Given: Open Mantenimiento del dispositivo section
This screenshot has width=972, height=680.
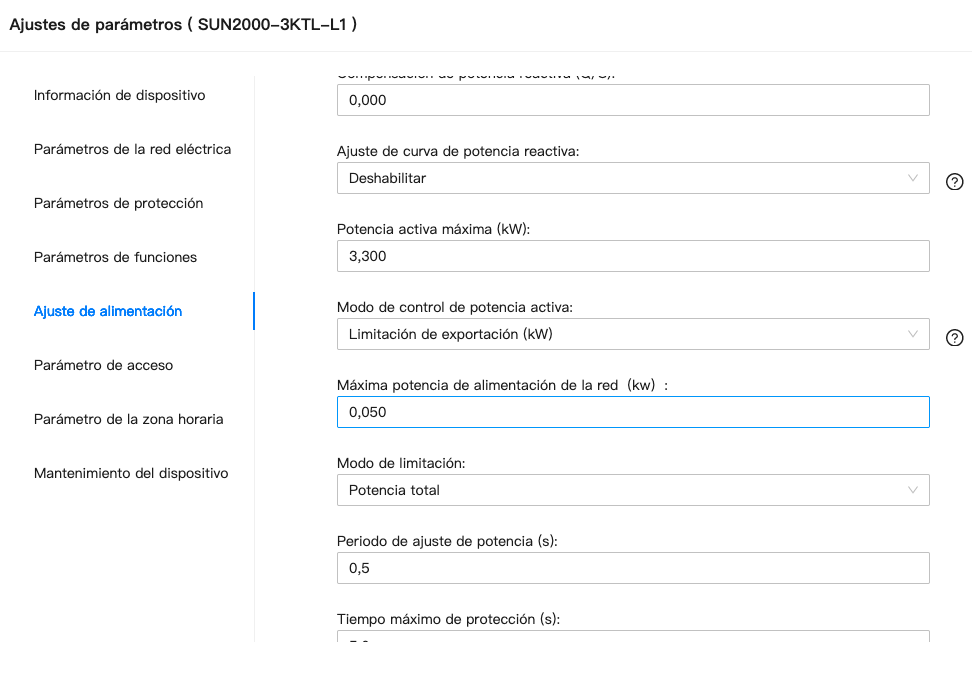Looking at the screenshot, I should pos(131,473).
